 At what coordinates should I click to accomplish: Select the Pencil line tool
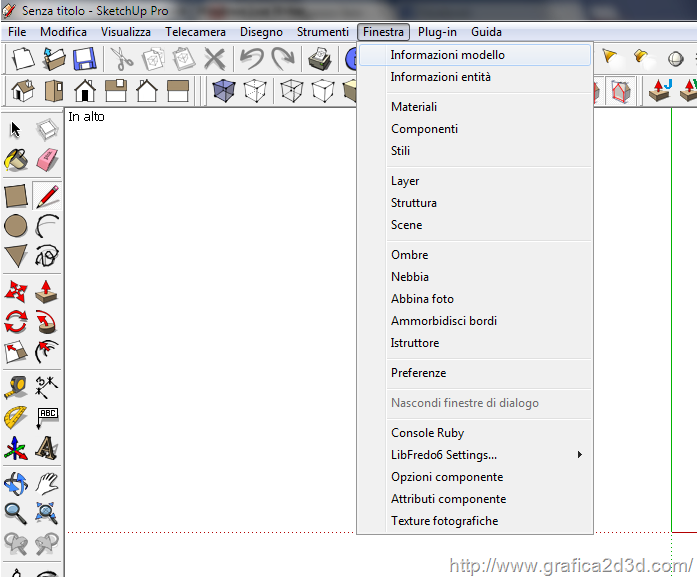(47, 196)
